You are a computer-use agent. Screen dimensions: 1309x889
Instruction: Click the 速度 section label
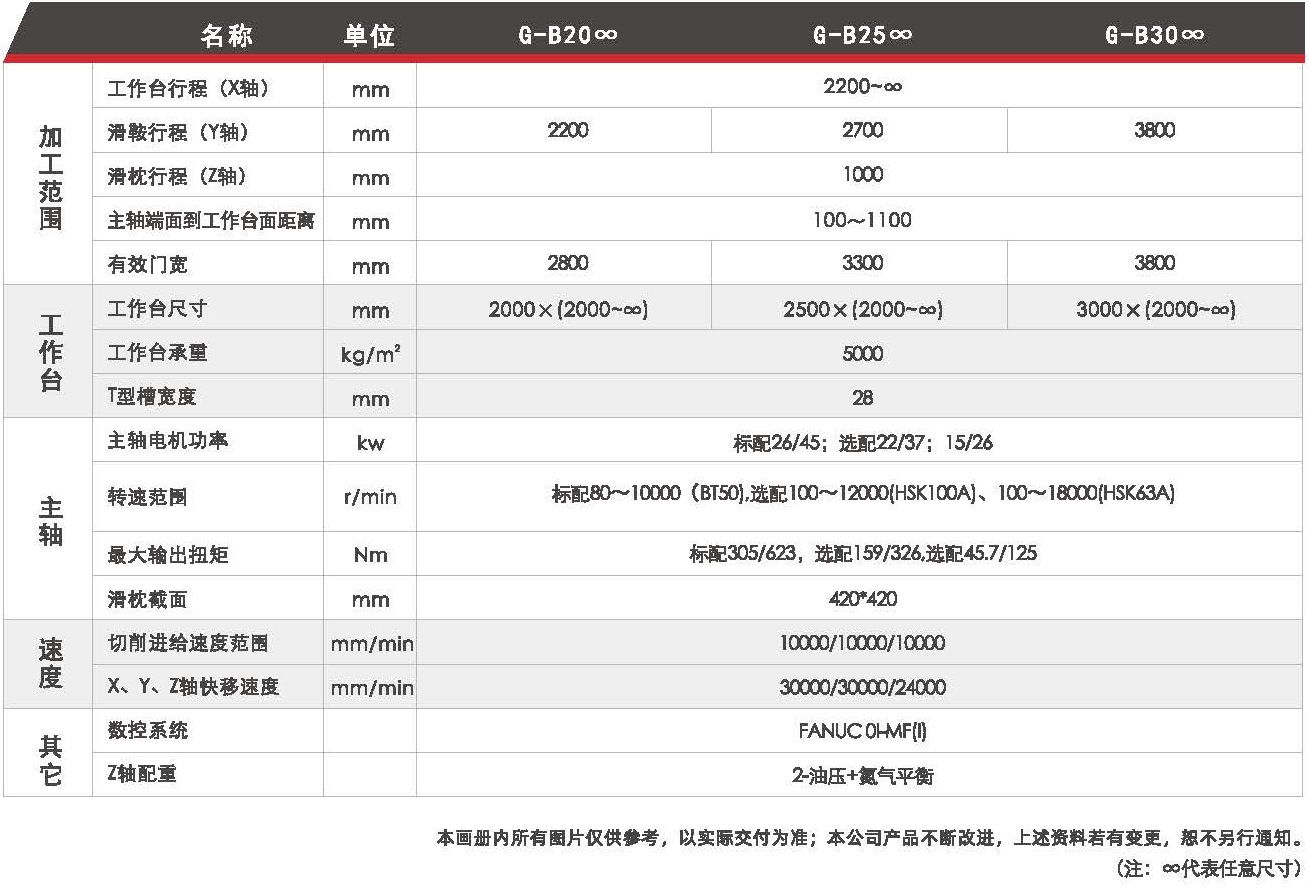(49, 664)
